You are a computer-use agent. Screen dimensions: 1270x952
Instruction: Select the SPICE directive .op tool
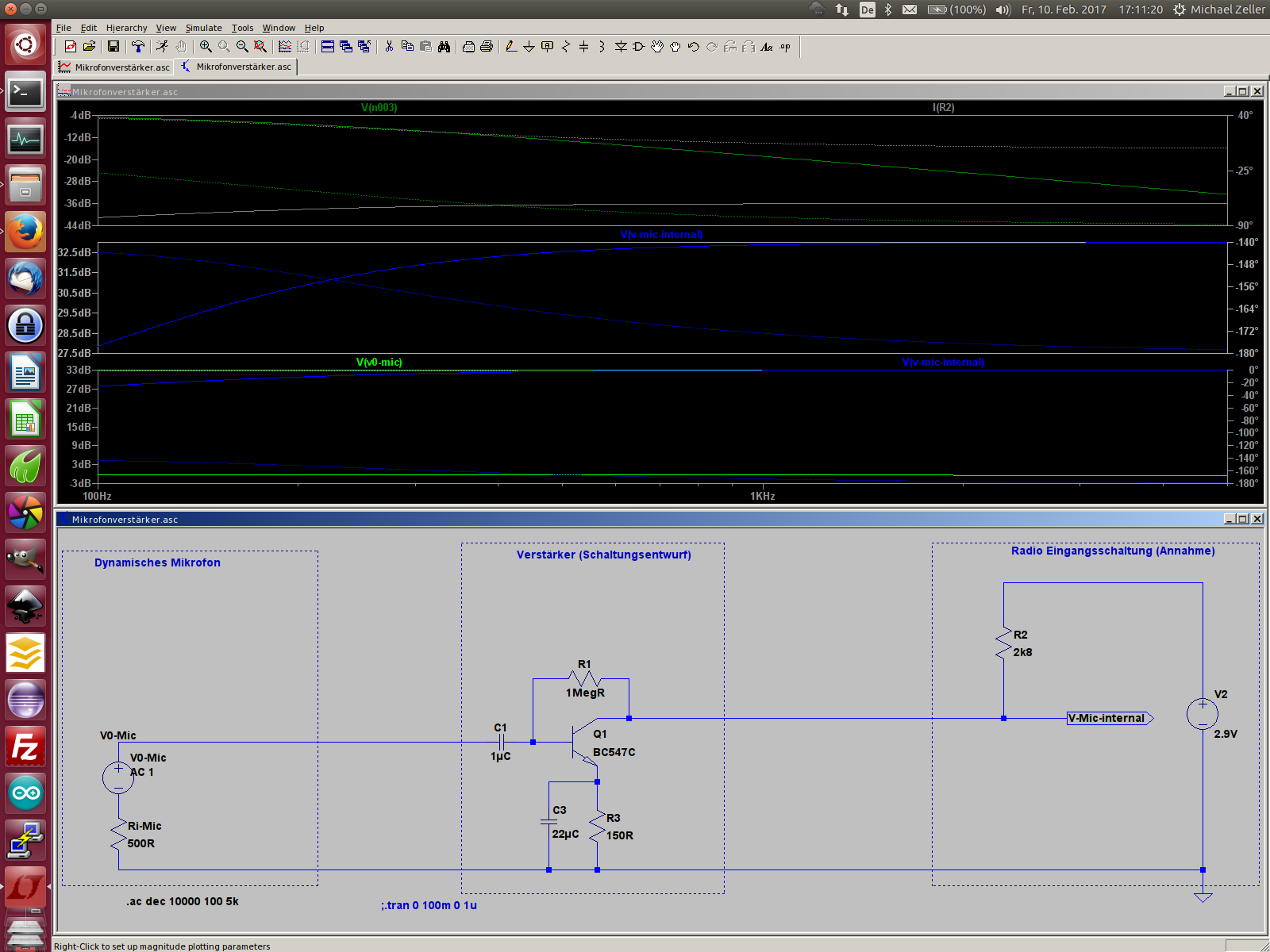click(785, 47)
